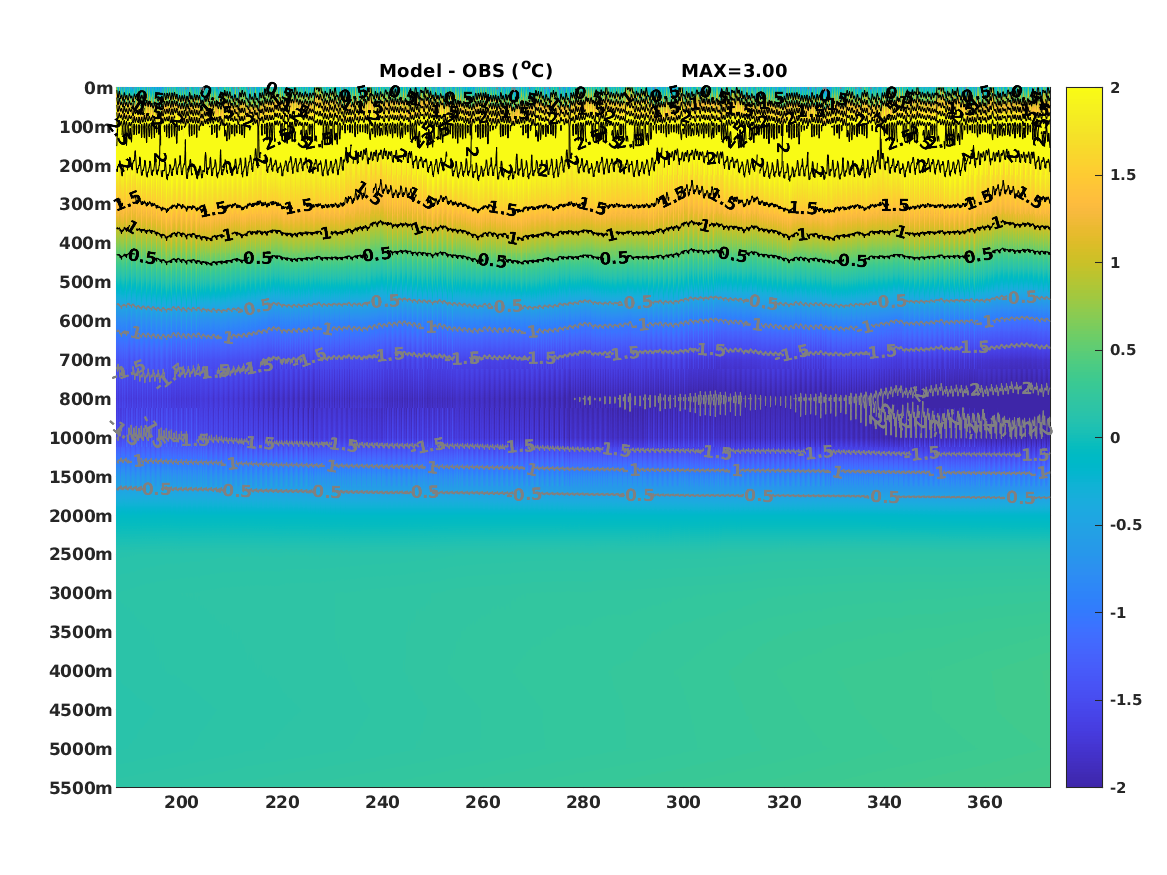1167x875 pixels.
Task: Click the colorbar tick label '-2'
Action: 1118,787
